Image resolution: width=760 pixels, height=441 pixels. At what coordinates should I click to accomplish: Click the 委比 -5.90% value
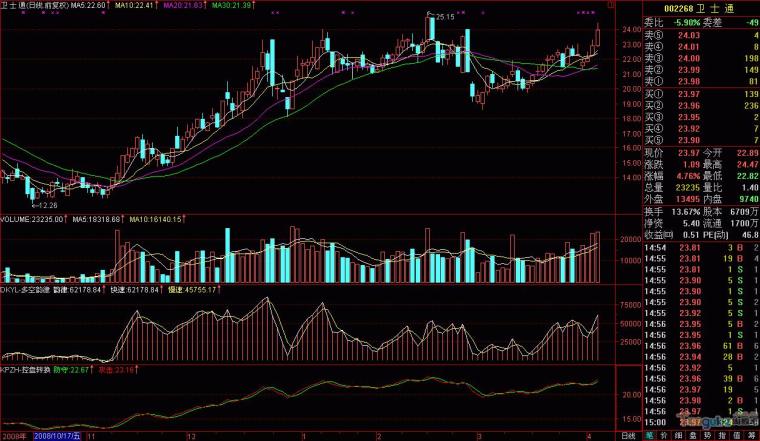pyautogui.click(x=686, y=22)
